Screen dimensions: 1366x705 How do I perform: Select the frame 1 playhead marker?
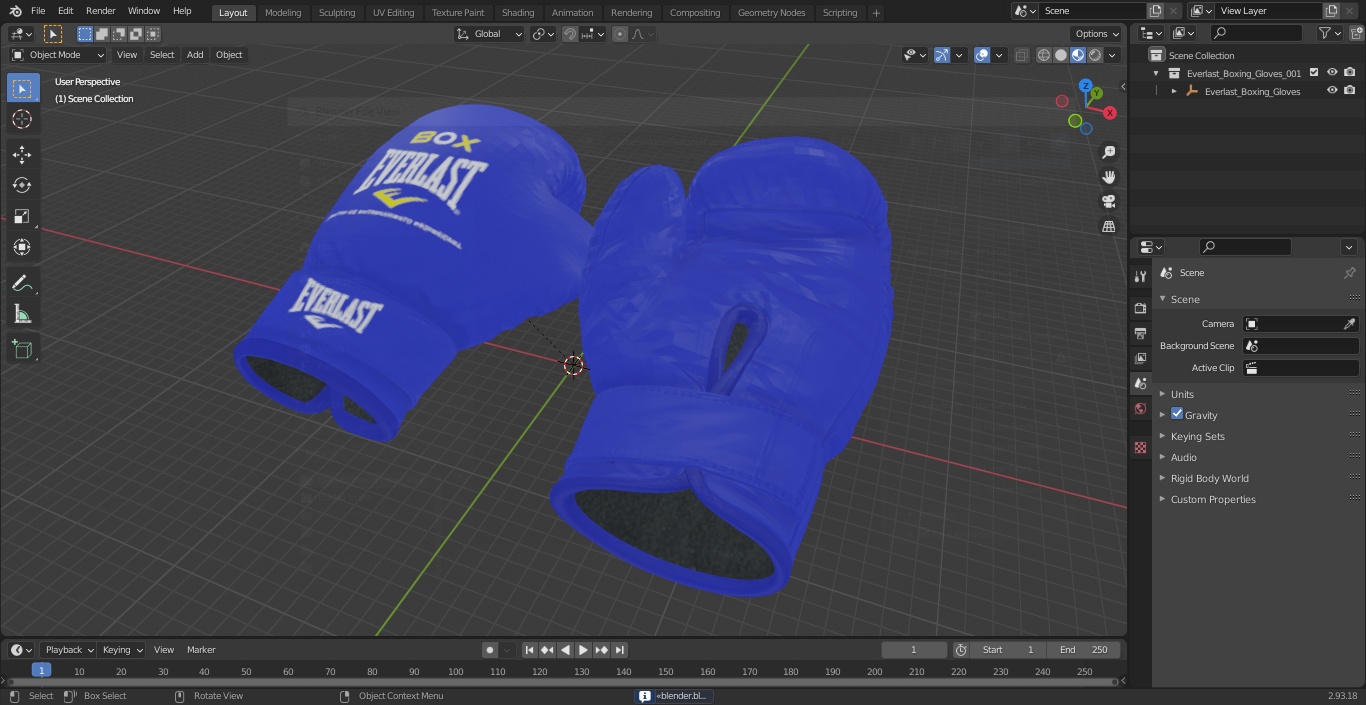pyautogui.click(x=41, y=671)
